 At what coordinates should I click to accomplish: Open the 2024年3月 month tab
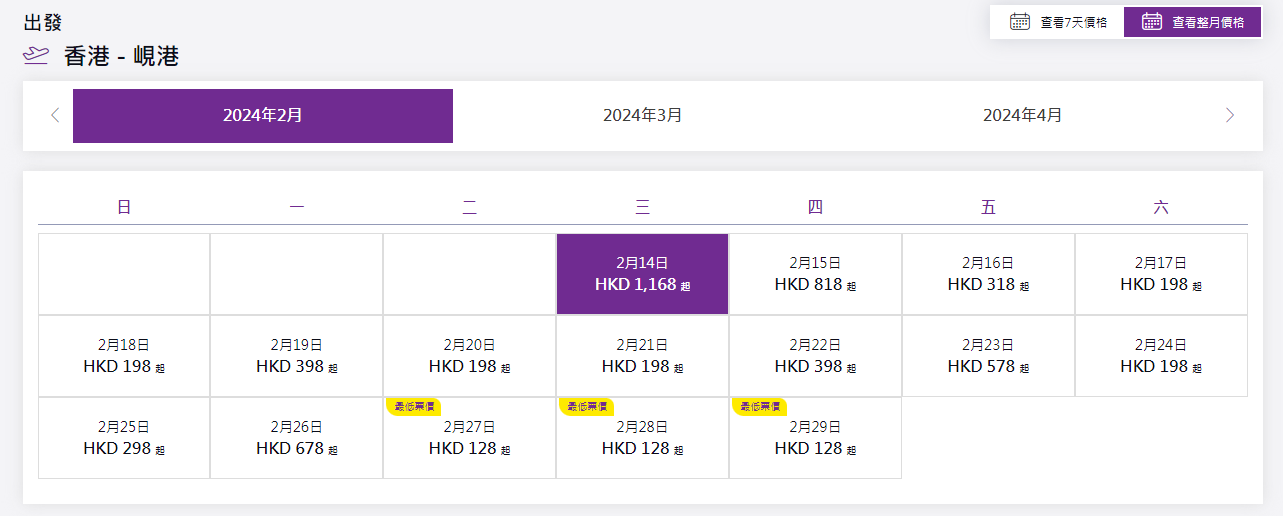click(x=642, y=116)
